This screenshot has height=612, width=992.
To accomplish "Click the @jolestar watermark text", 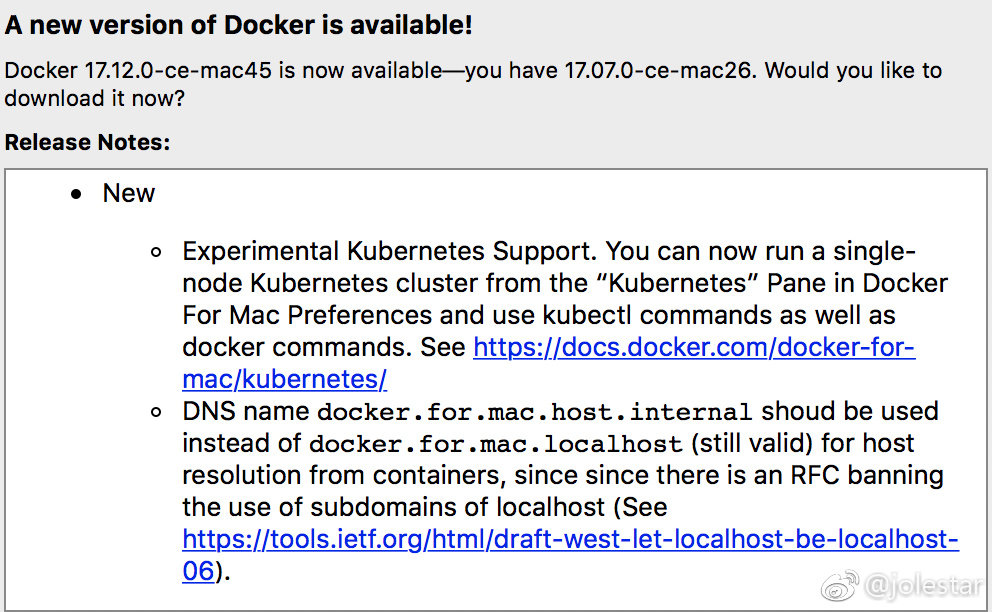I will point(922,586).
